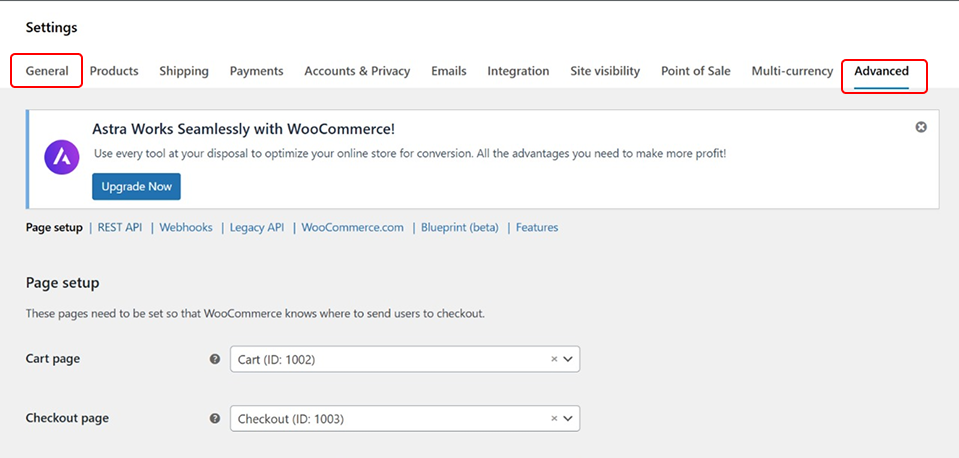Expand the Checkout page dropdown
Image resolution: width=959 pixels, height=458 pixels.
click(x=568, y=419)
